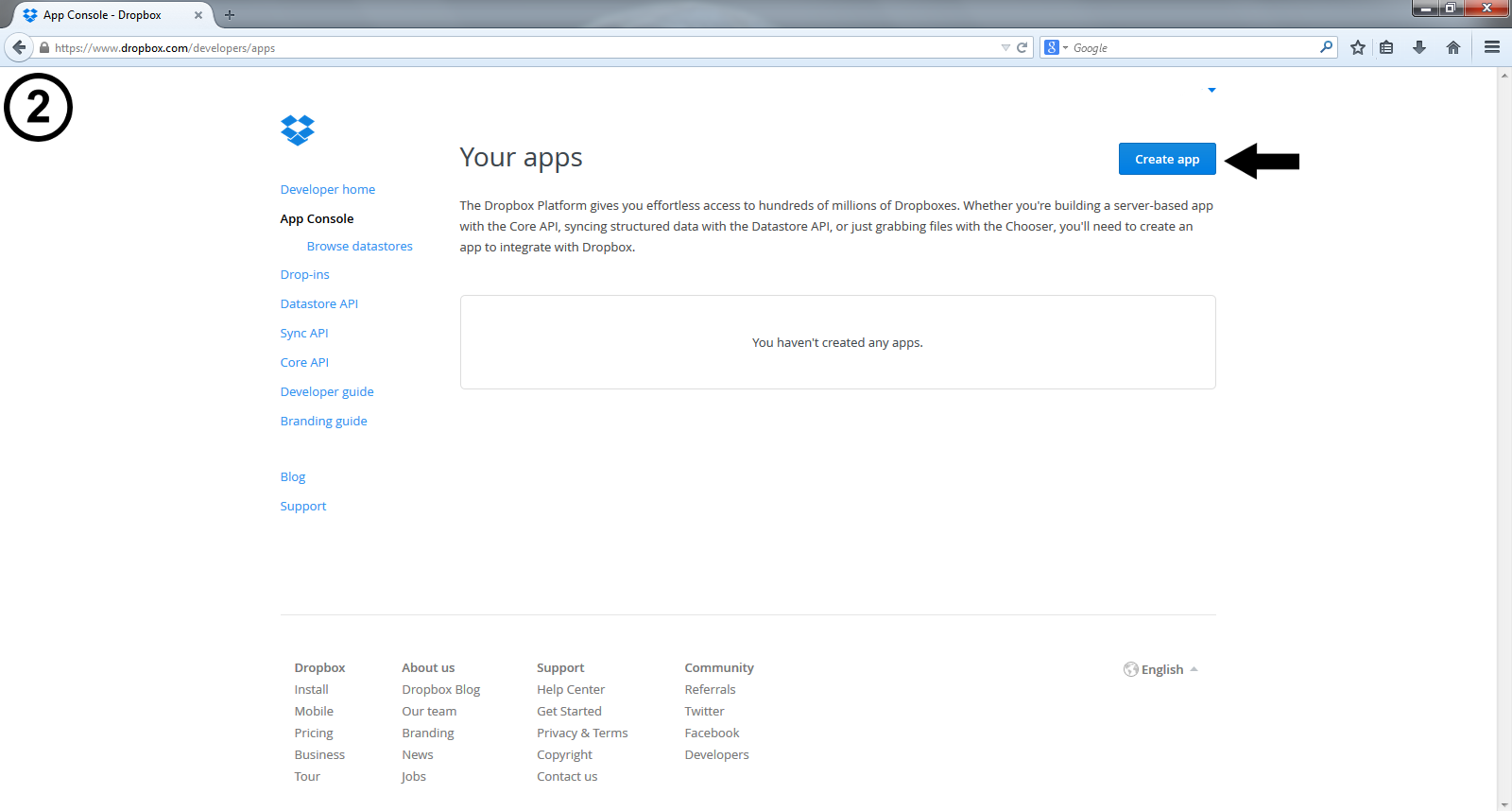The height and width of the screenshot is (811, 1512).
Task: Click the search magnifier icon
Action: click(x=1326, y=46)
